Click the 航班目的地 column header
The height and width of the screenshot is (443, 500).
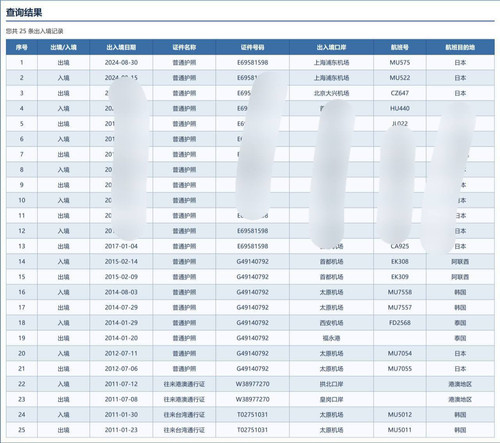[x=460, y=47]
